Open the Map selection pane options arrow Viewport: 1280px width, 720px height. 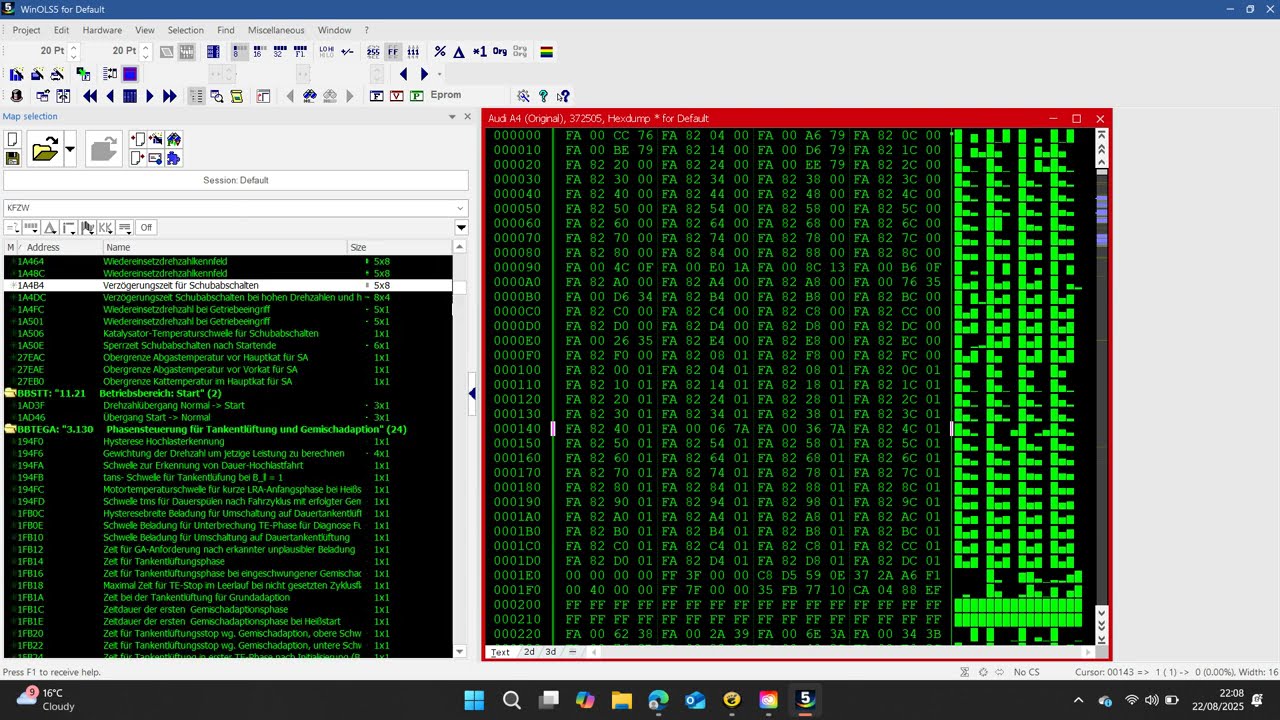(452, 117)
